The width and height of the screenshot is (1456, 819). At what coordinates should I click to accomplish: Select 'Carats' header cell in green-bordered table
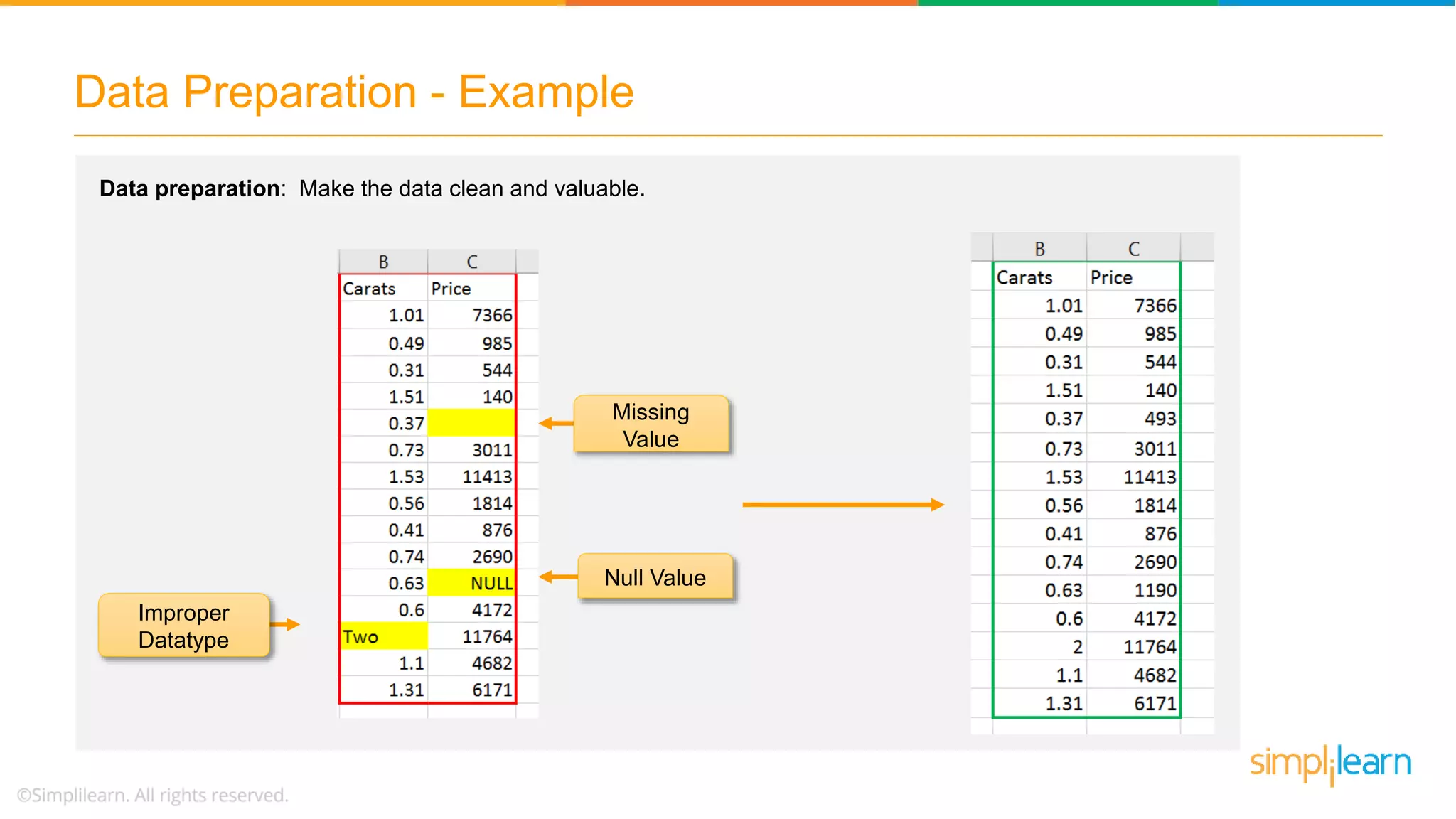pos(1040,277)
